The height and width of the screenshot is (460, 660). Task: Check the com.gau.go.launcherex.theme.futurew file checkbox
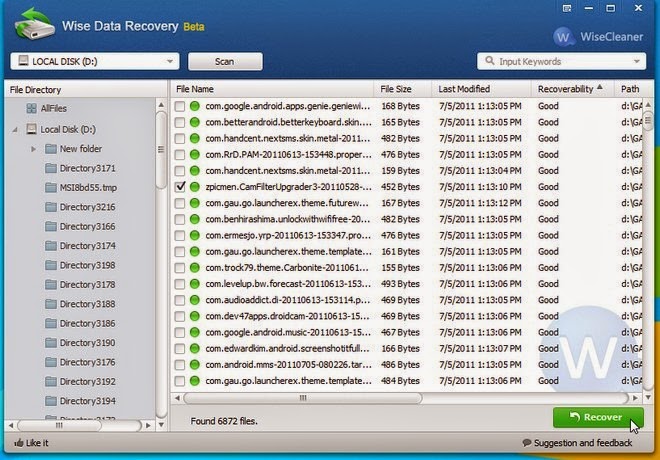click(180, 203)
